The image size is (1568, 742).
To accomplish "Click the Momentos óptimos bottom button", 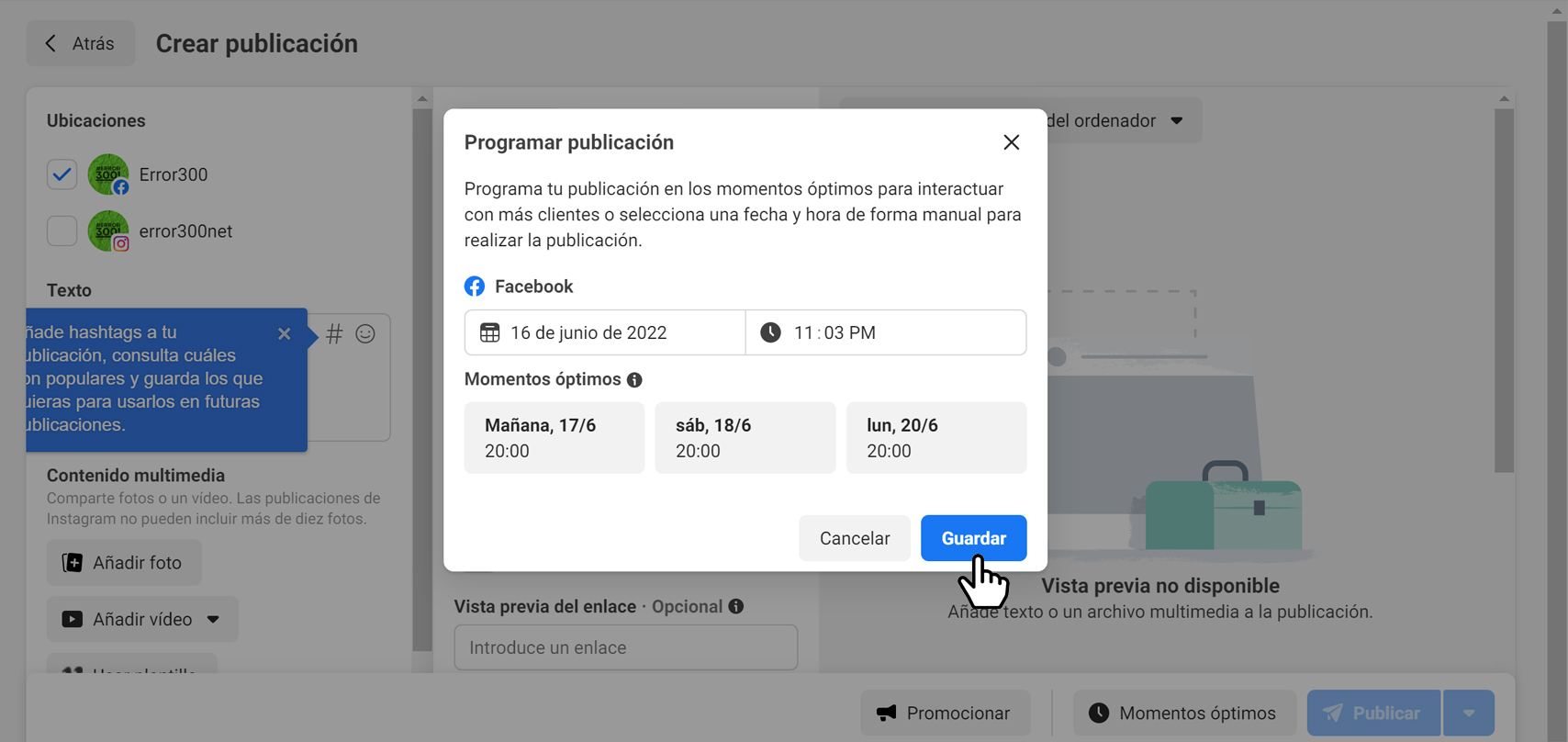I will [1183, 713].
